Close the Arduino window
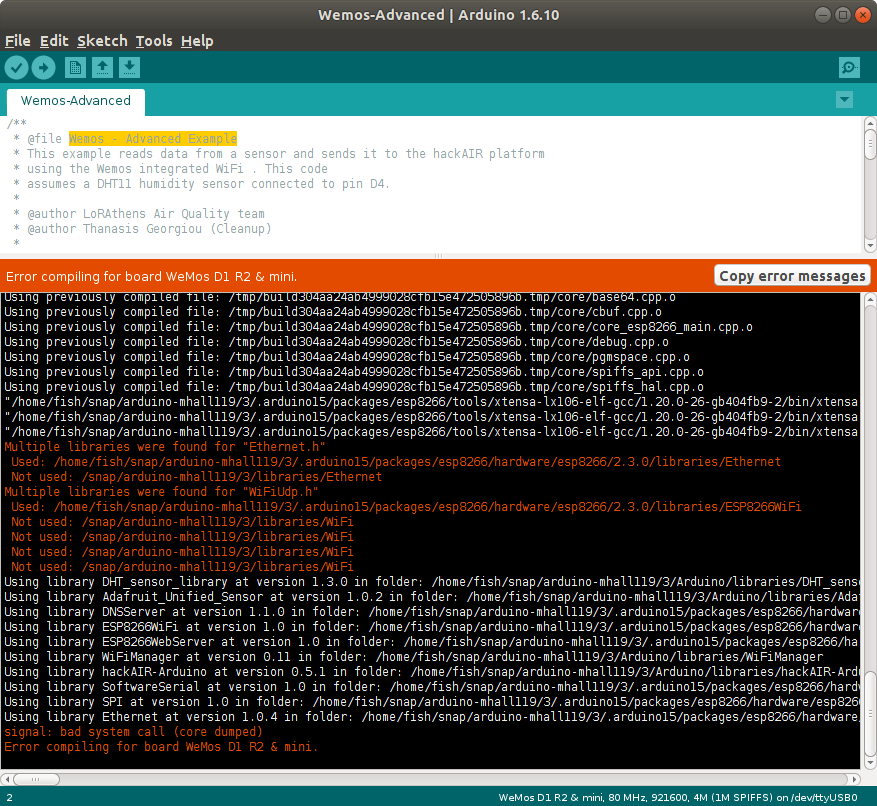This screenshot has height=806, width=877. point(863,15)
